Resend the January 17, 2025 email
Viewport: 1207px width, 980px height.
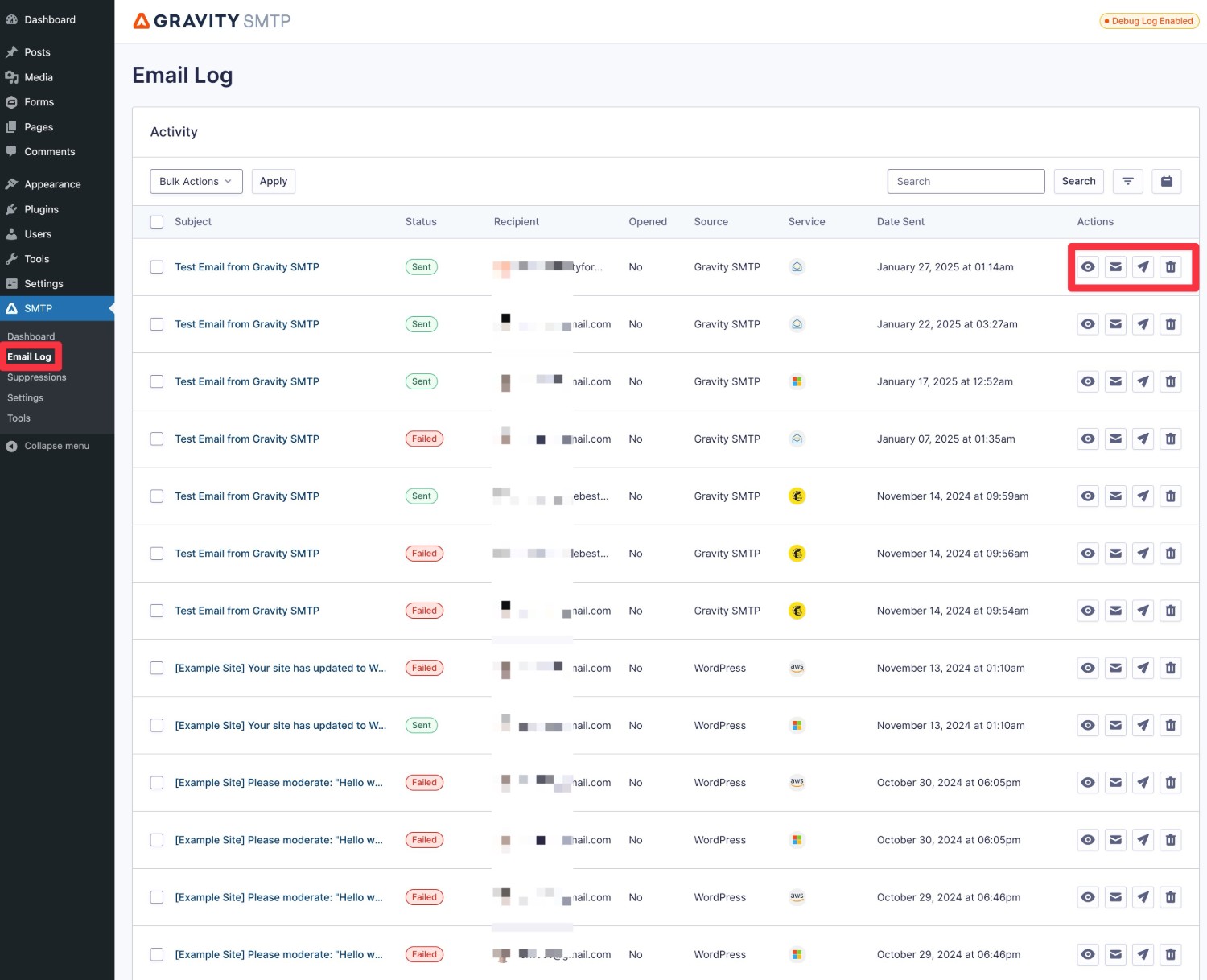pos(1143,381)
